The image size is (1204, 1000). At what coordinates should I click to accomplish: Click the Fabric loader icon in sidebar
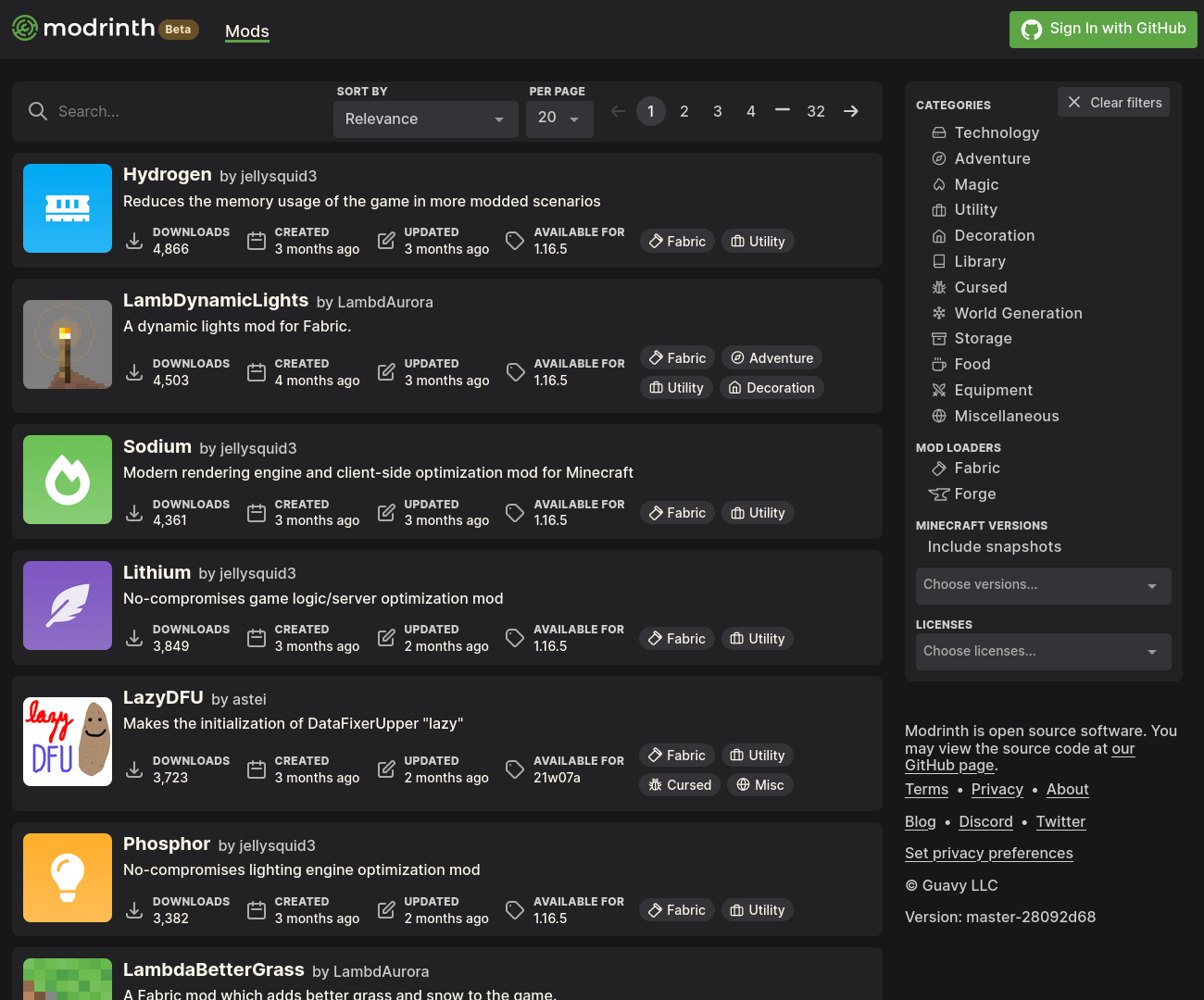click(x=939, y=469)
